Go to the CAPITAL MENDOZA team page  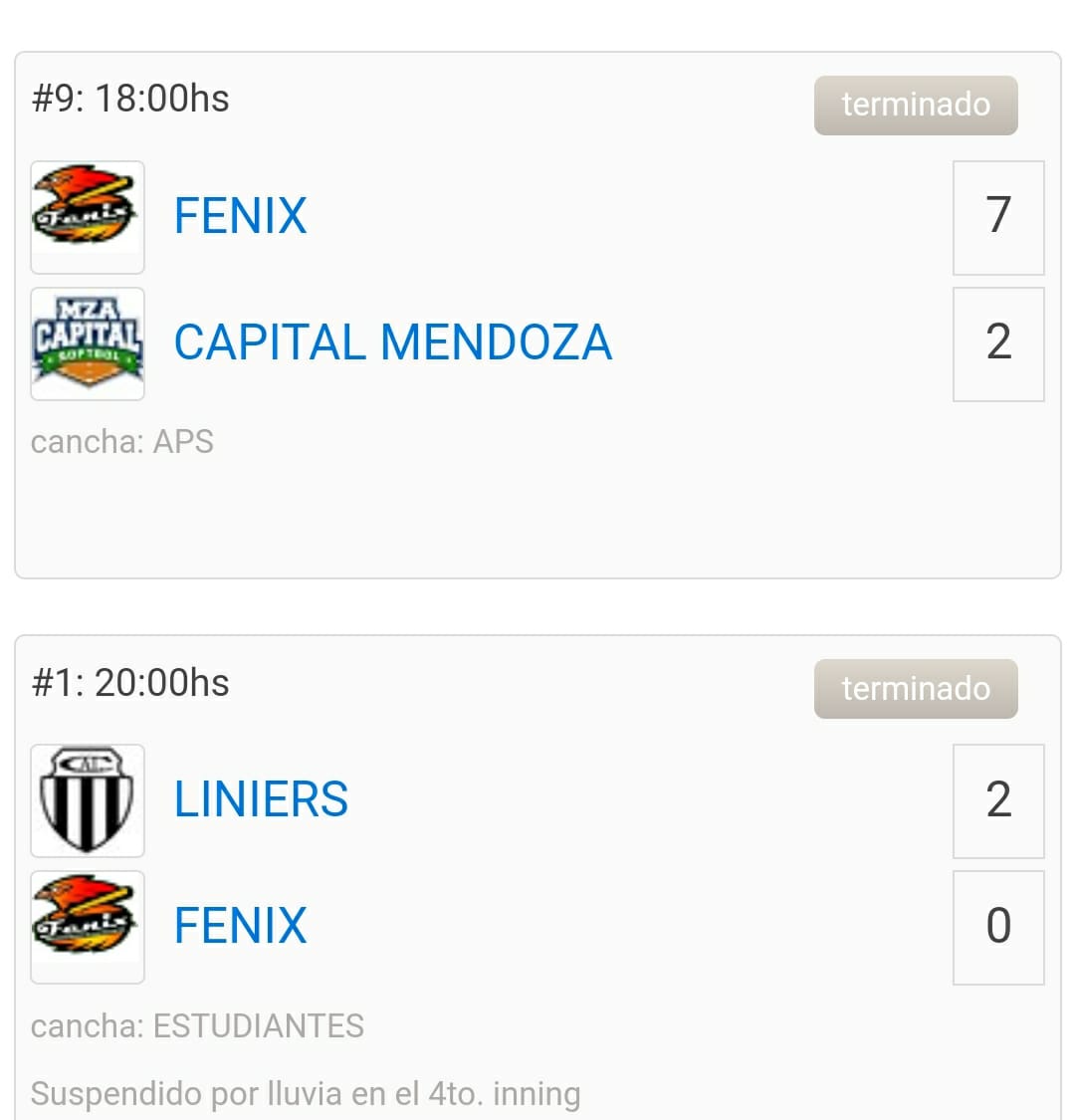[x=392, y=342]
